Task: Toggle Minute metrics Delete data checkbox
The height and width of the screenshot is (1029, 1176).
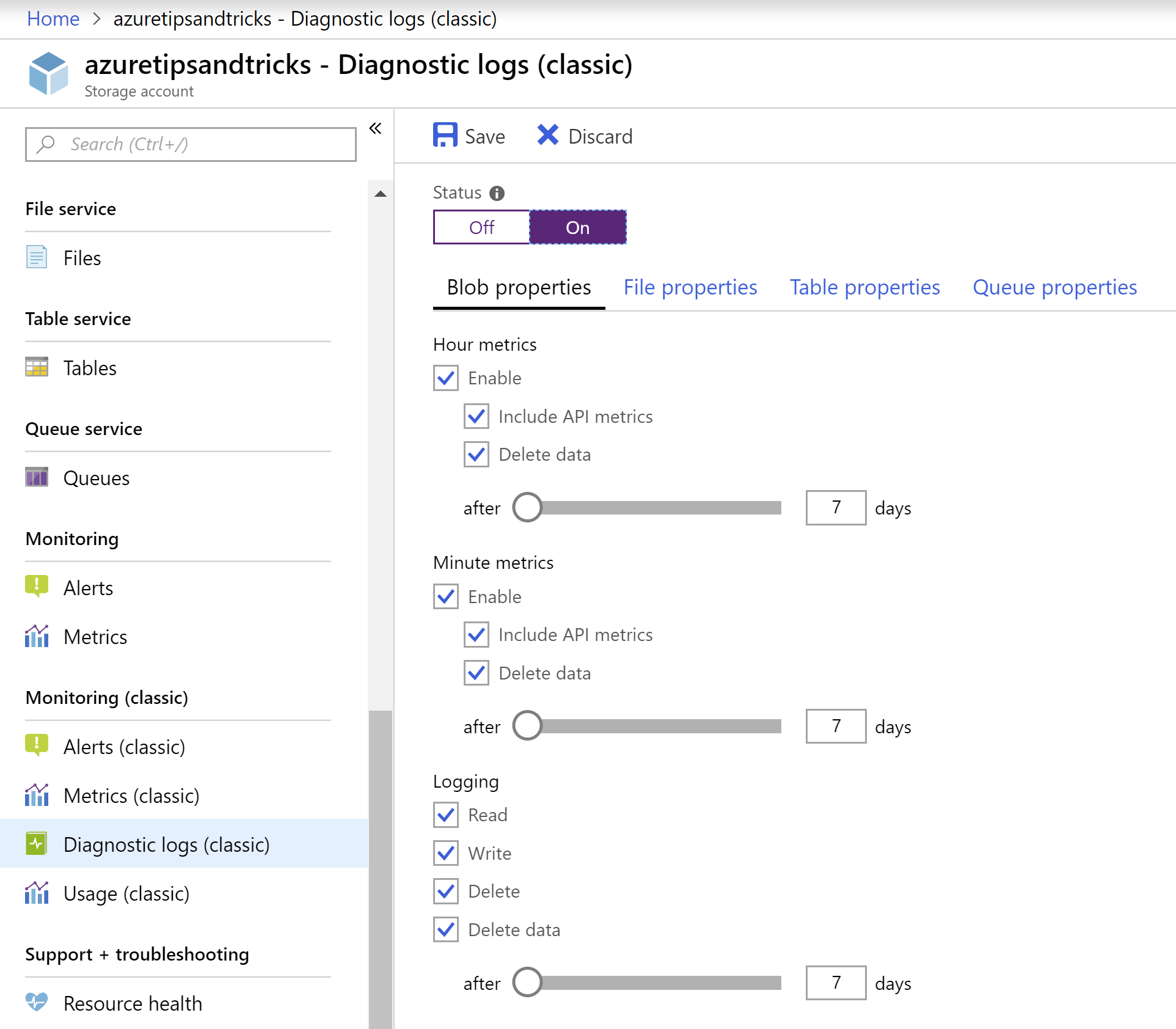Action: 477,673
